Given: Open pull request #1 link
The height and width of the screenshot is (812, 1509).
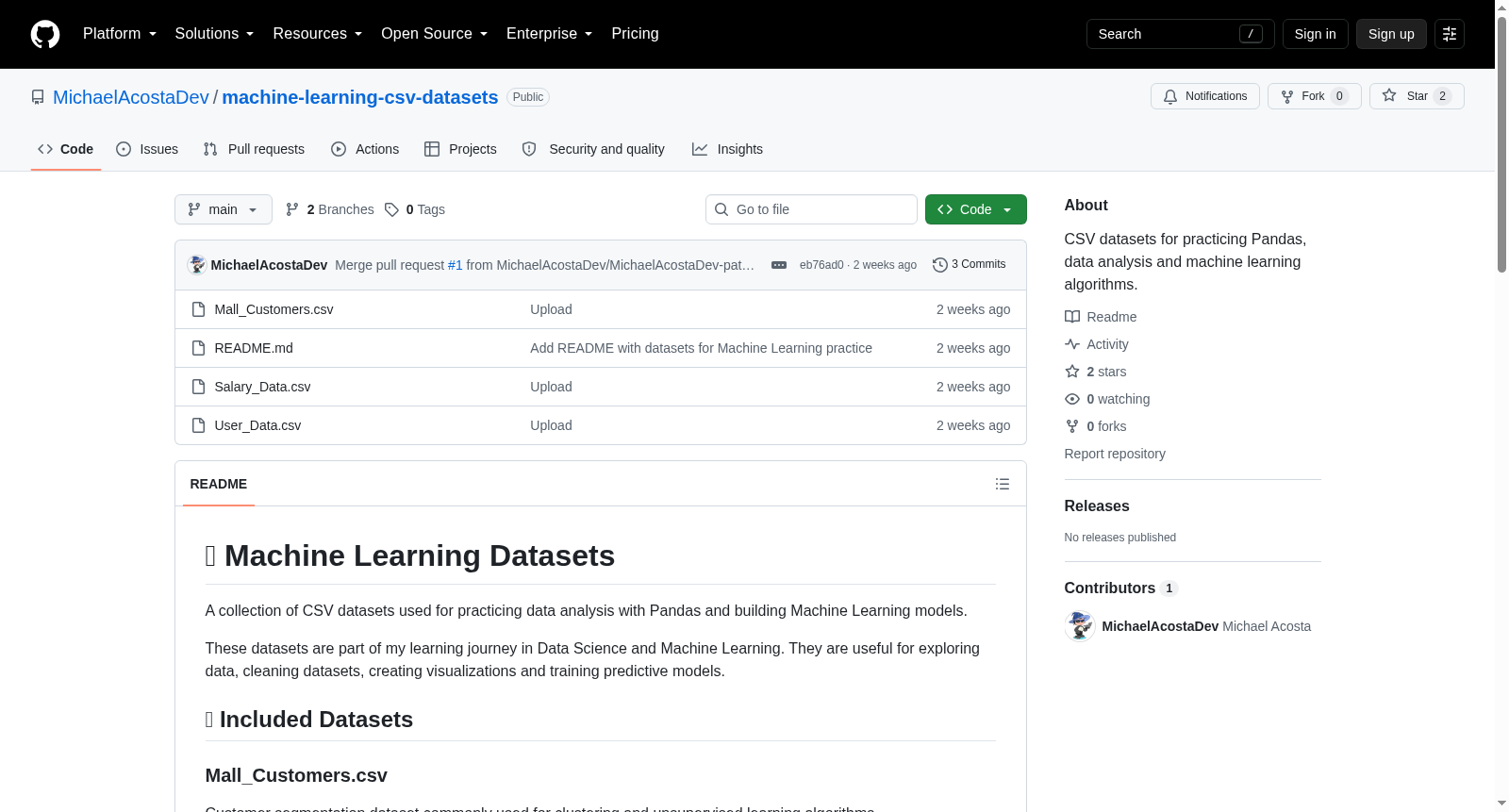Looking at the screenshot, I should [x=456, y=265].
